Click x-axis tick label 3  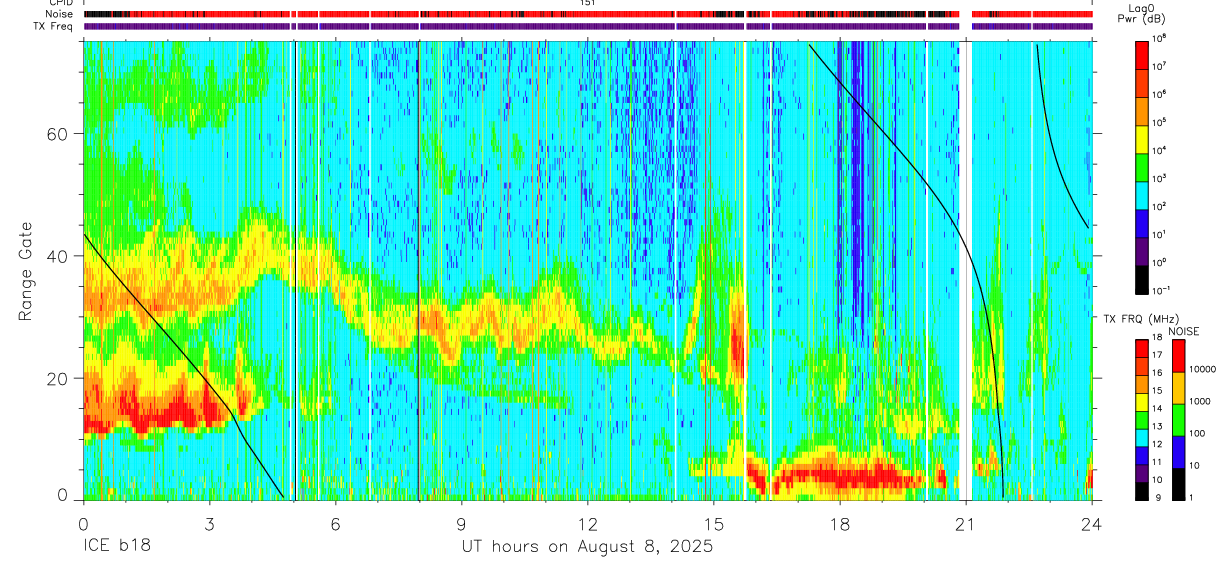tap(209, 523)
